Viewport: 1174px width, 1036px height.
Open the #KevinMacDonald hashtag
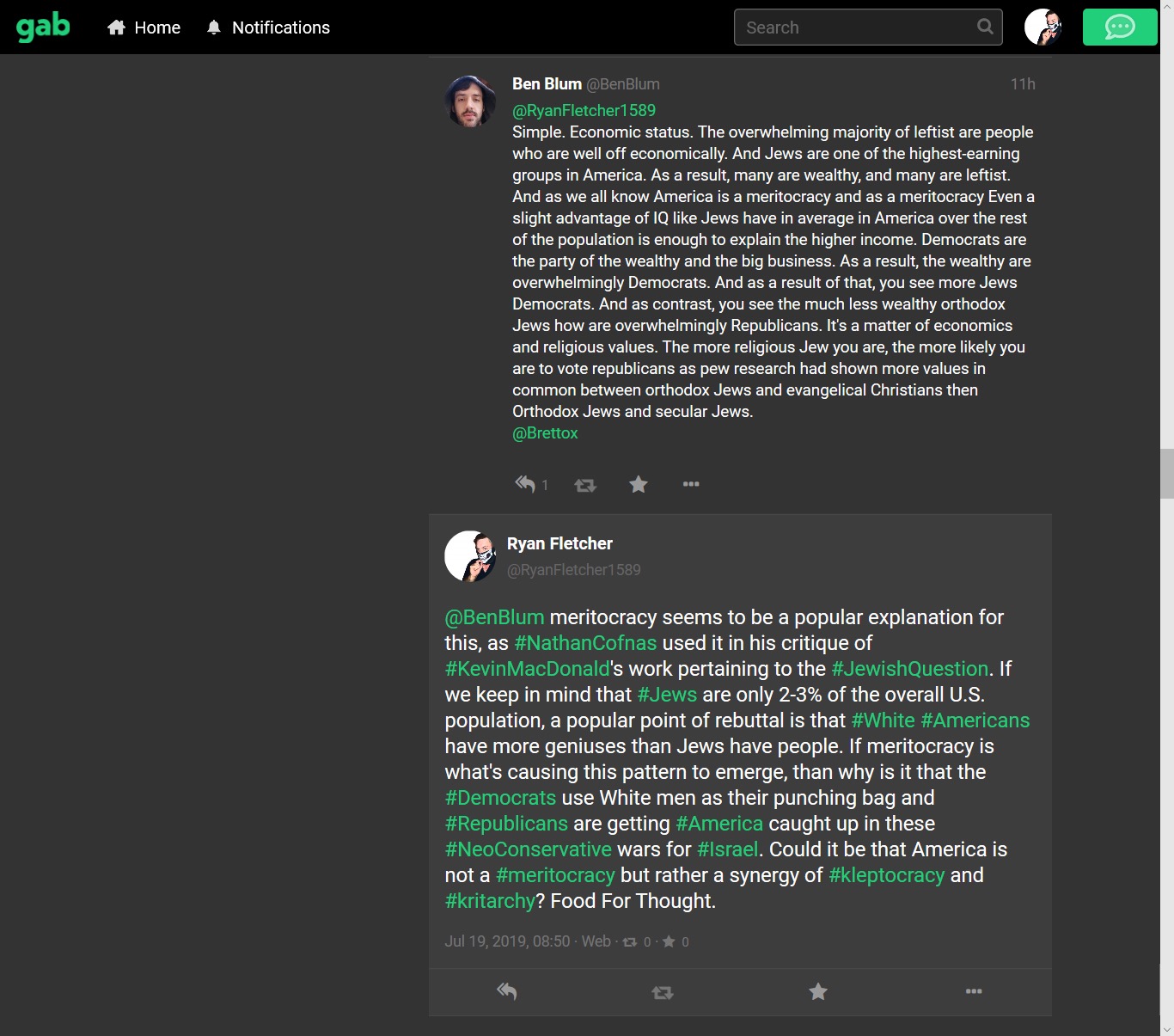pyautogui.click(x=527, y=669)
